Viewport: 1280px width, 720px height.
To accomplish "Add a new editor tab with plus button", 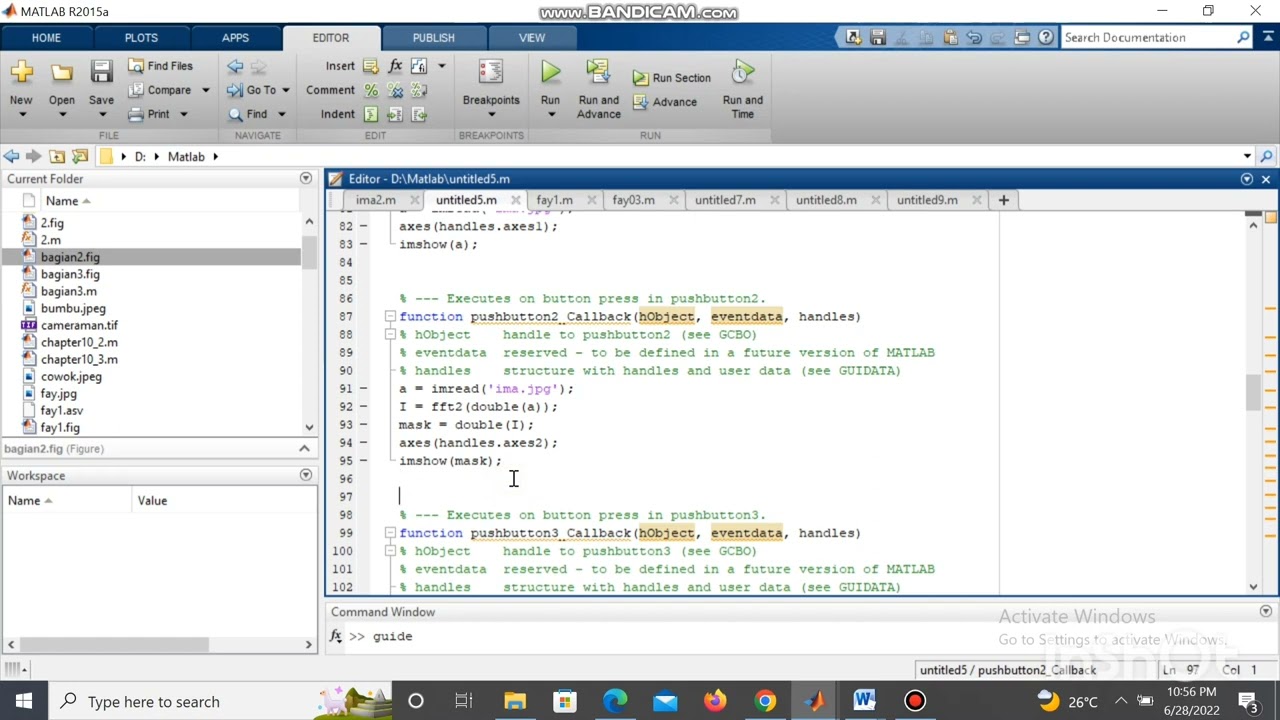I will (x=1003, y=200).
